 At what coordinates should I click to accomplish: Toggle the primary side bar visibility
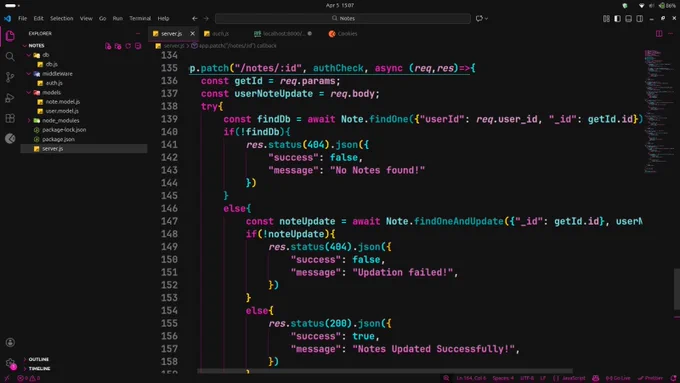click(x=617, y=19)
